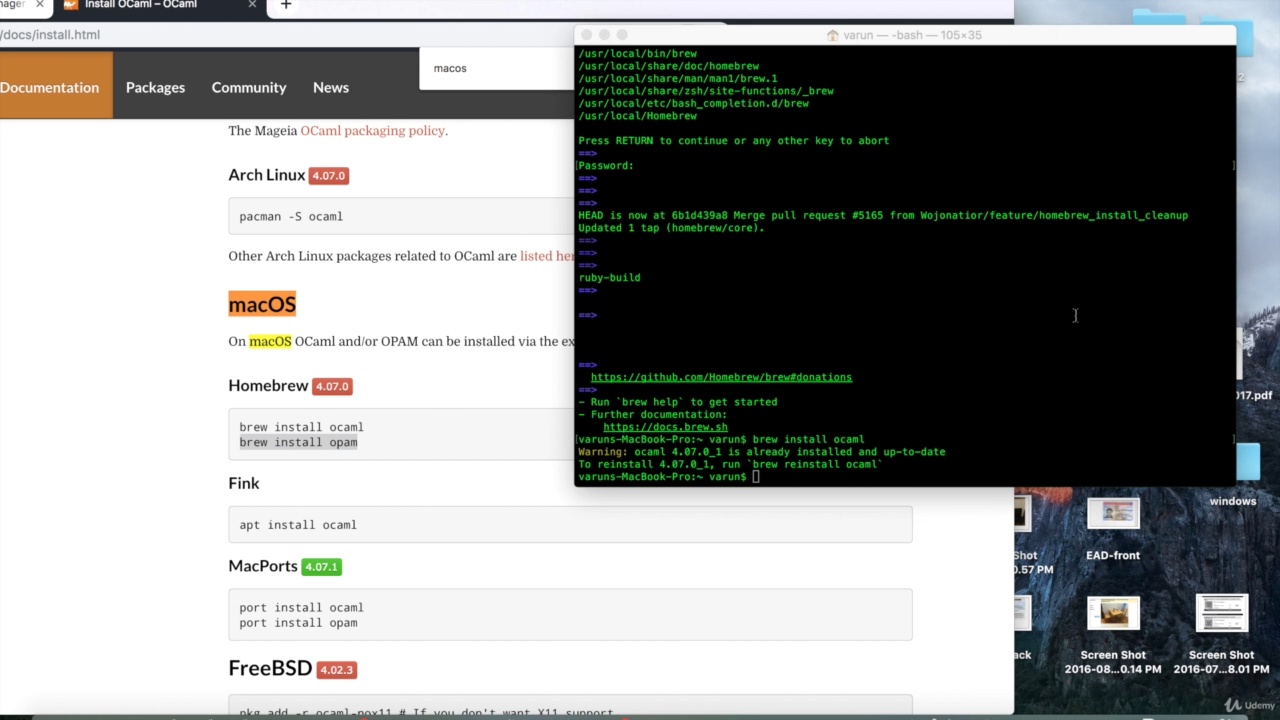This screenshot has width=1280, height=720.
Task: Click the 4.02.3 badge beside FreeBSD
Action: click(336, 670)
